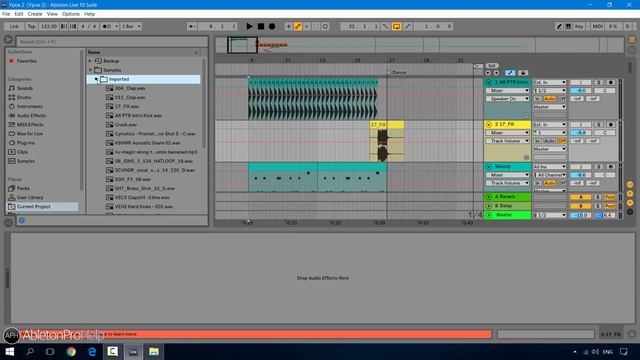The height and width of the screenshot is (360, 640).
Task: Toggle Draw Mode pencil icon
Action: [559, 26]
